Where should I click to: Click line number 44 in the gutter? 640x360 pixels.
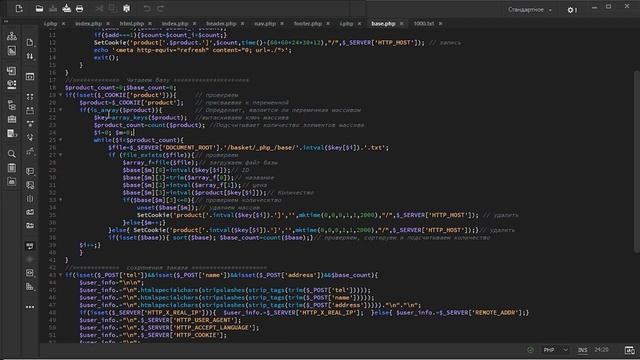click(52, 282)
